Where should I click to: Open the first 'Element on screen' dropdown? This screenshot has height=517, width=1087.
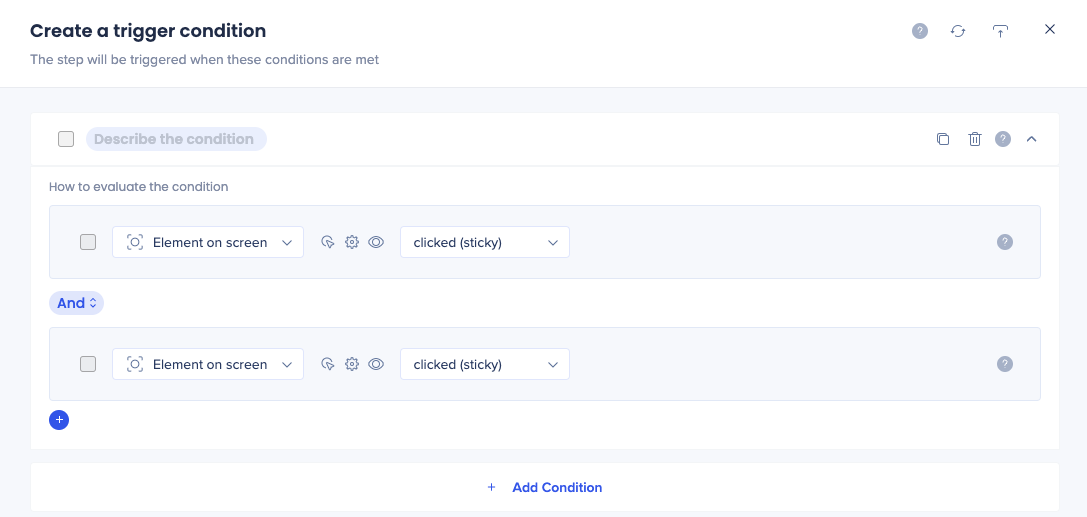[208, 242]
